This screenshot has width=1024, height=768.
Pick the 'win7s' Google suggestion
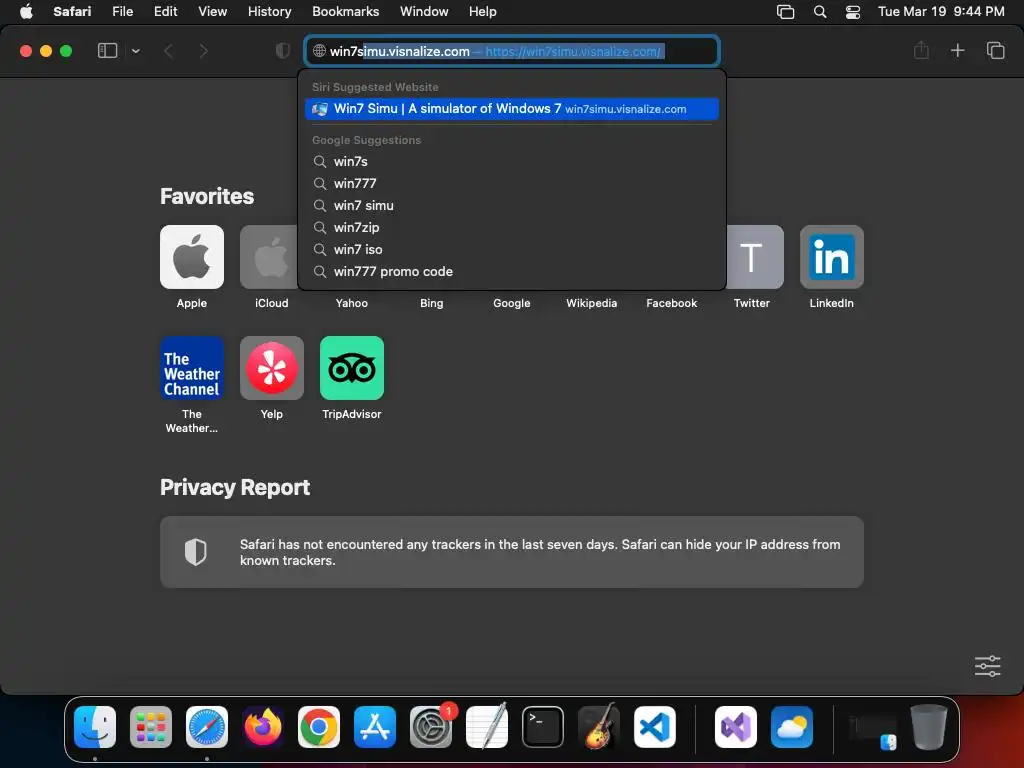tap(512, 161)
